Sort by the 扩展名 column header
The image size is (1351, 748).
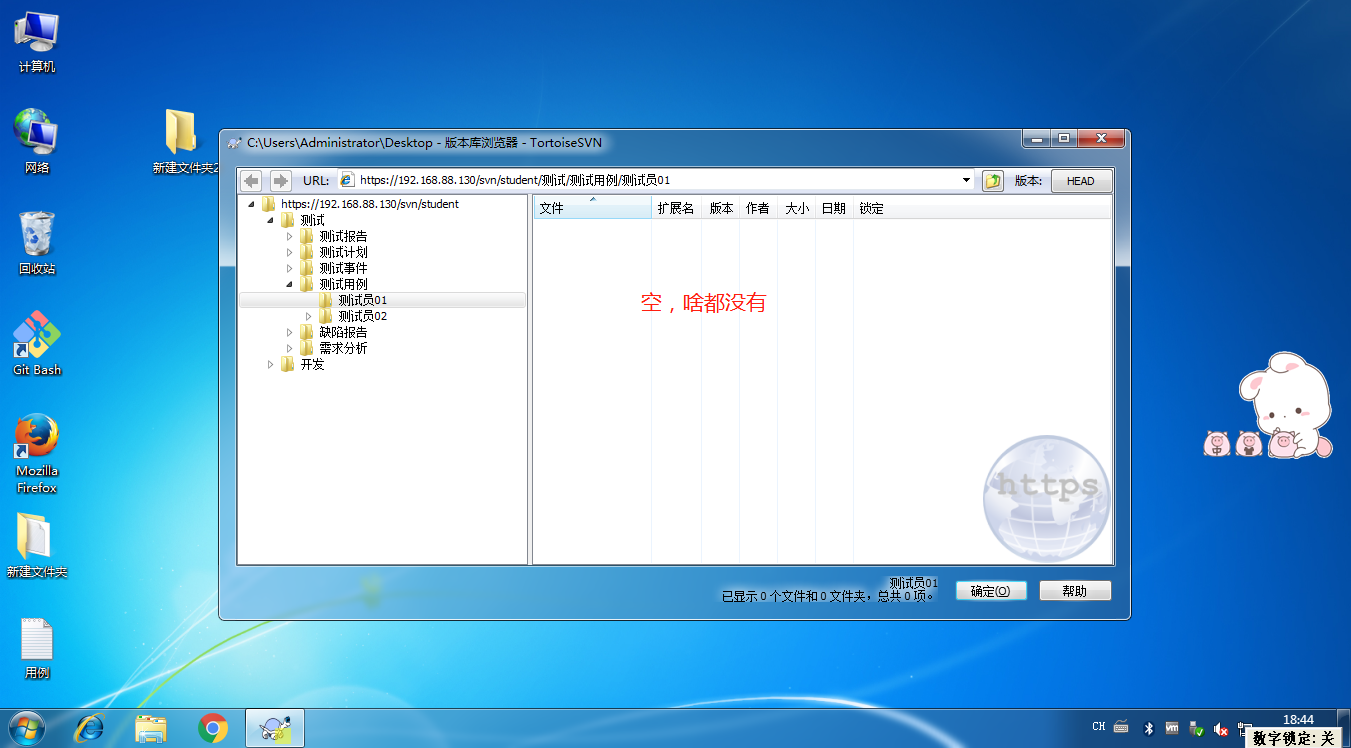[676, 208]
